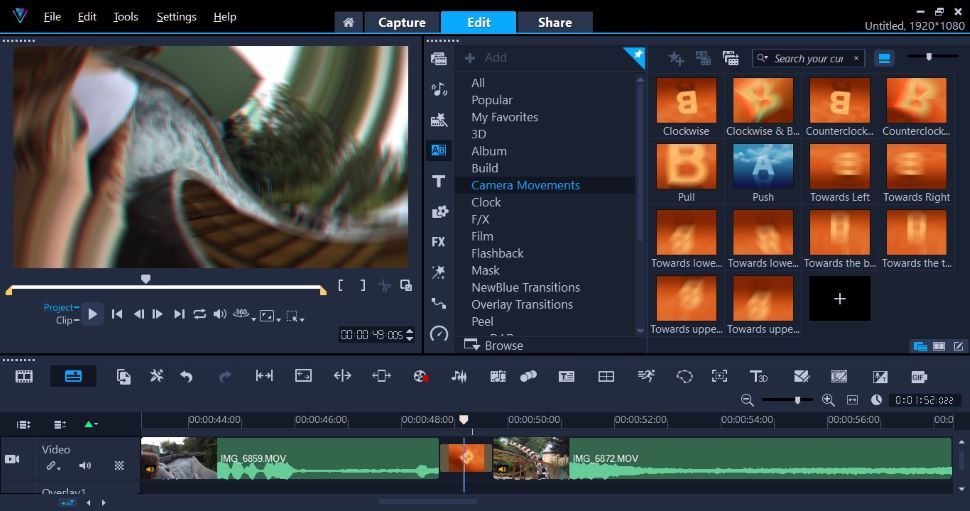970x511 pixels.
Task: Open the Template library icon
Action: (x=439, y=119)
